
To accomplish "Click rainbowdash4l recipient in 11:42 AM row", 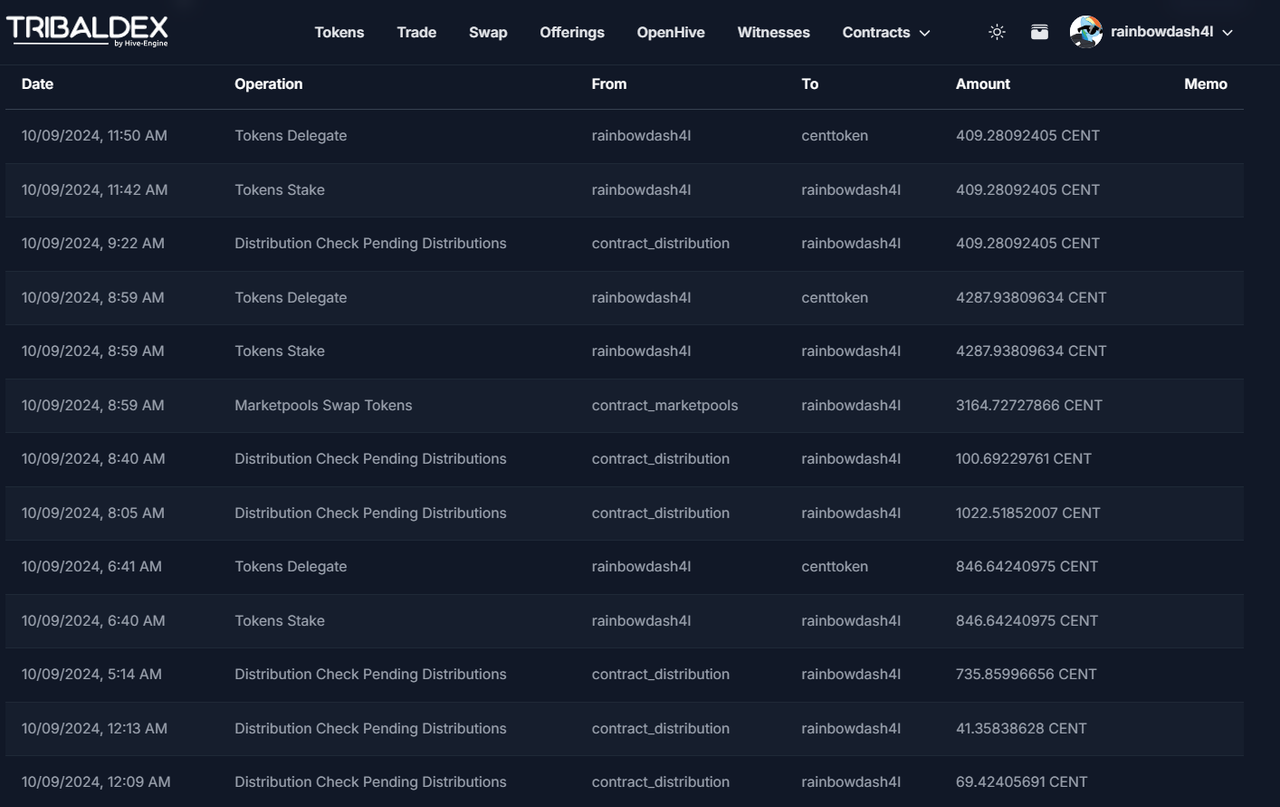I will pos(851,190).
